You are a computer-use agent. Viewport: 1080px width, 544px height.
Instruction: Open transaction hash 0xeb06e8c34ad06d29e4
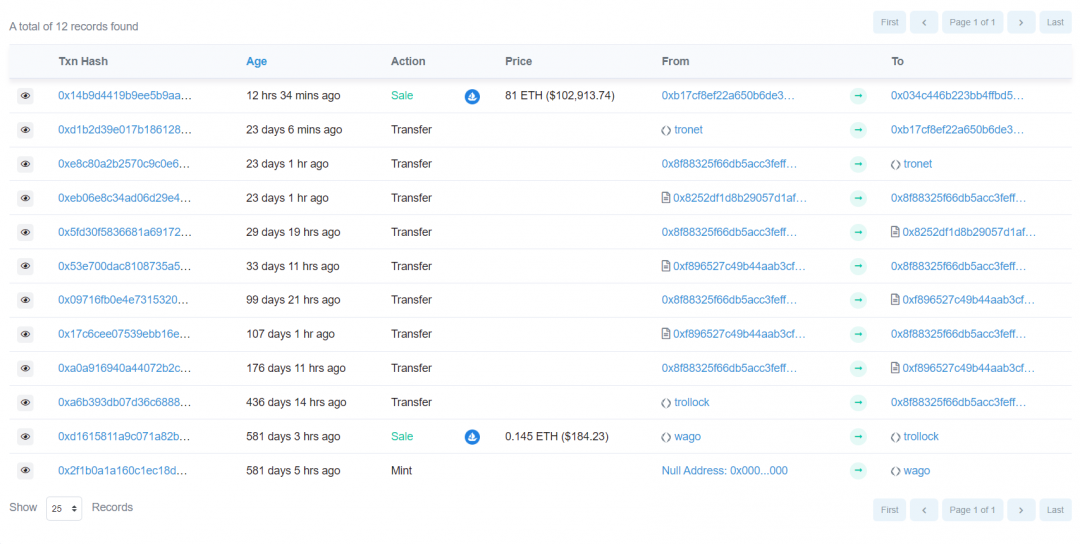click(x=124, y=198)
